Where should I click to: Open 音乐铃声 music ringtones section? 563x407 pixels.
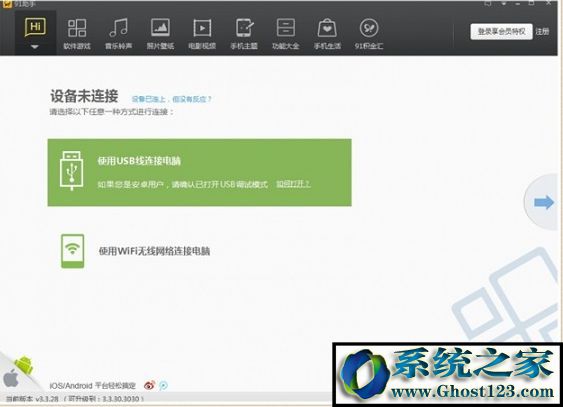pyautogui.click(x=118, y=34)
